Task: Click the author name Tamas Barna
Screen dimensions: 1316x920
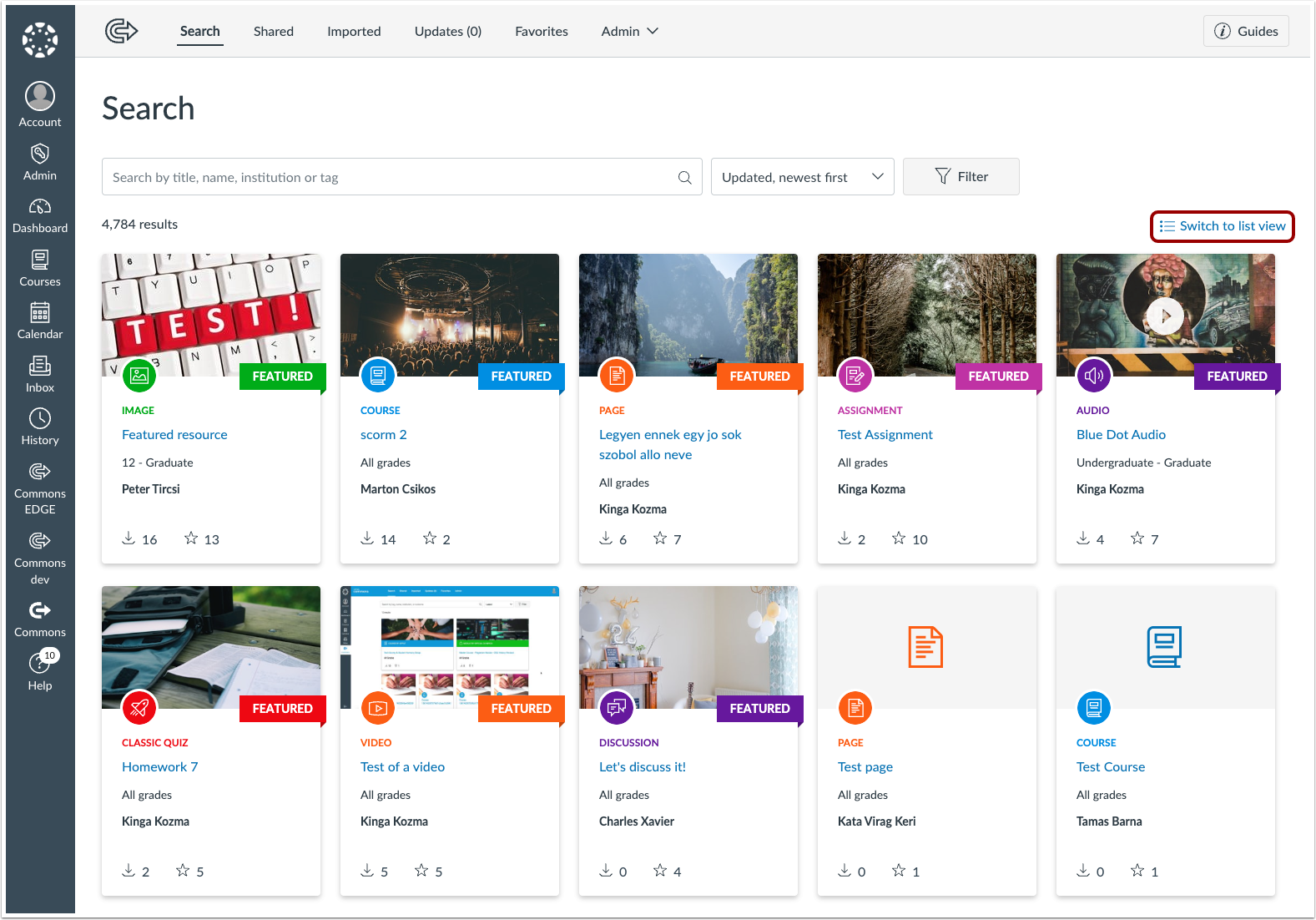Action: pyautogui.click(x=1109, y=821)
